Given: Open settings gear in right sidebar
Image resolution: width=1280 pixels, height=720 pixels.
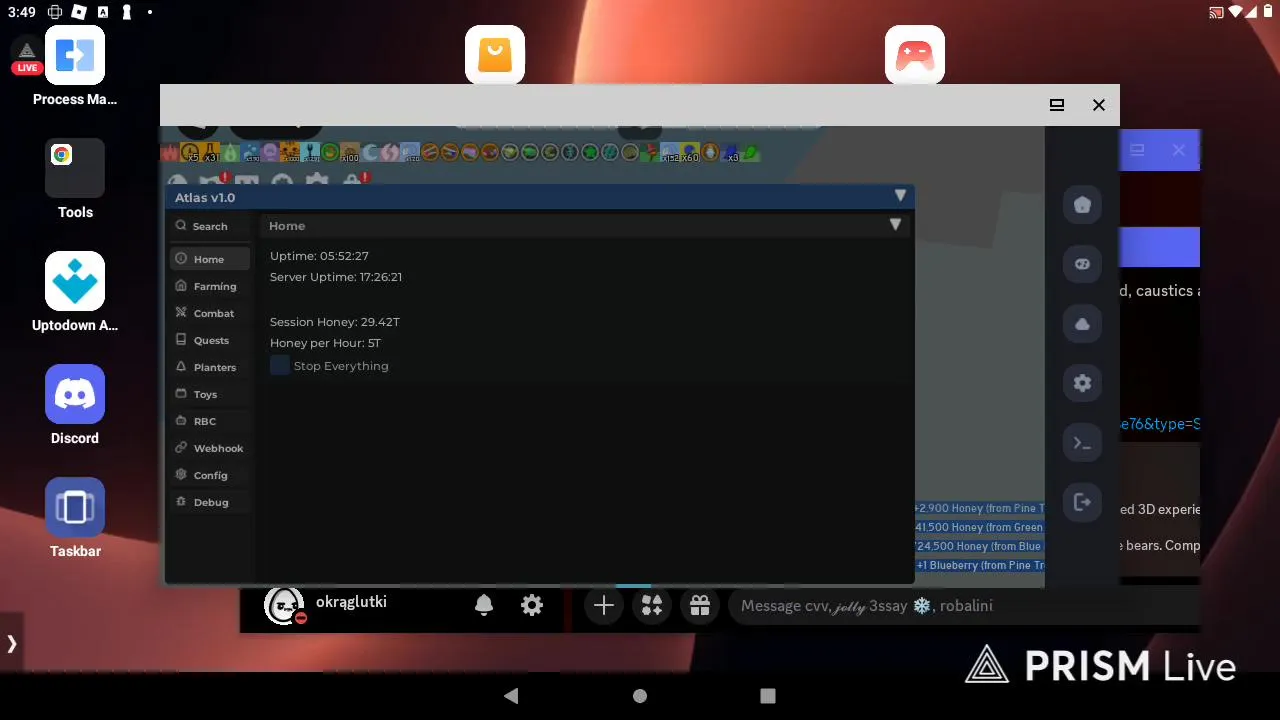Looking at the screenshot, I should (x=1082, y=383).
